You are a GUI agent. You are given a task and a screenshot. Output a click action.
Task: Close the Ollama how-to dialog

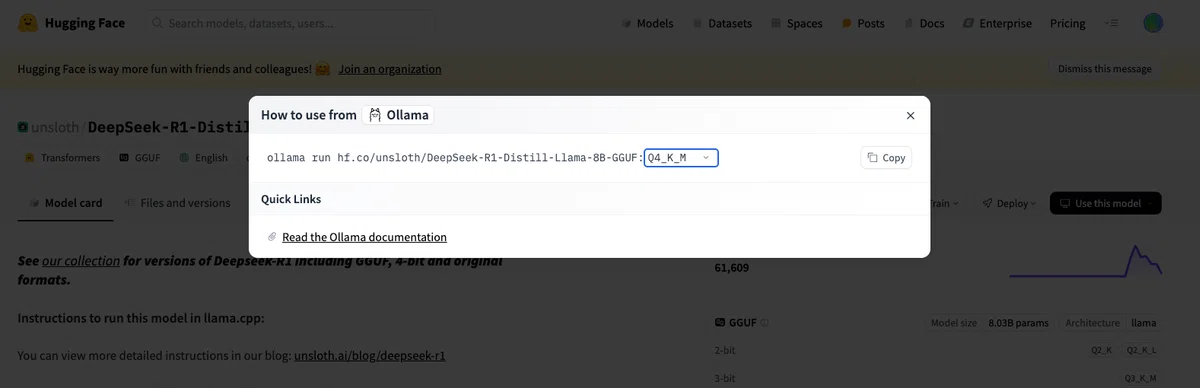click(910, 116)
